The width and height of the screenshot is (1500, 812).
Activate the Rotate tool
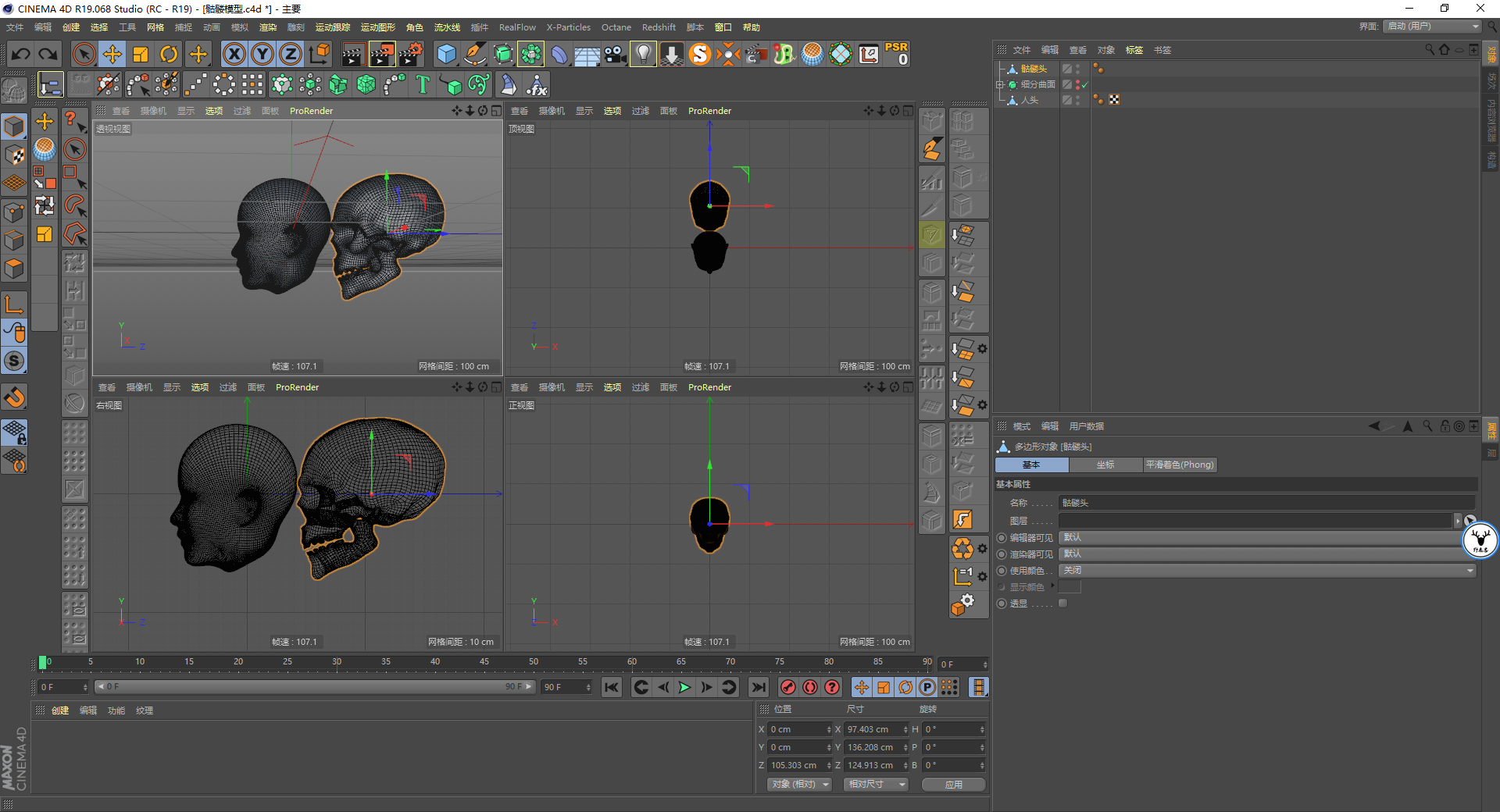(169, 54)
